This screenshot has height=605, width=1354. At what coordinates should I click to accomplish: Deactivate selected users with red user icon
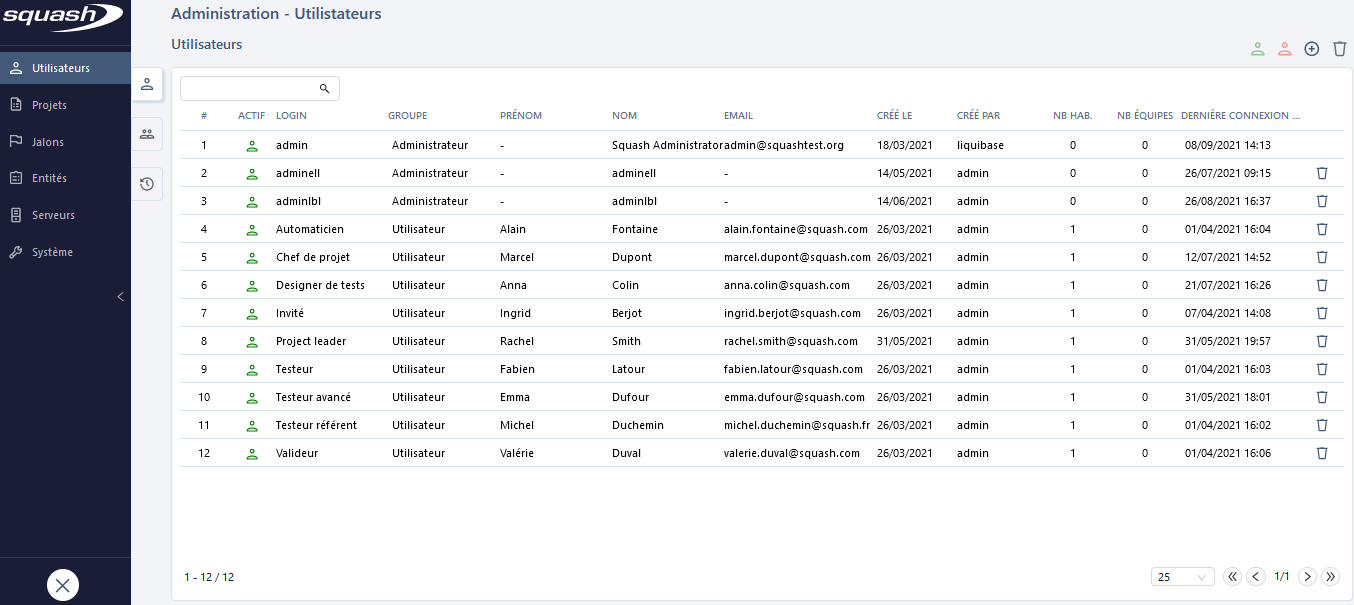1285,47
